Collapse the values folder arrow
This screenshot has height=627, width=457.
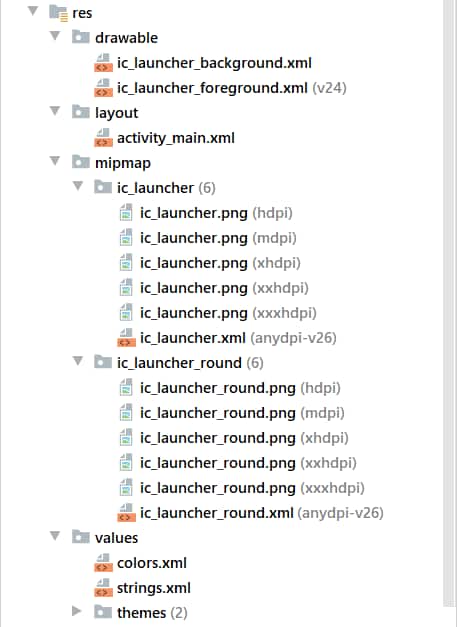55,536
